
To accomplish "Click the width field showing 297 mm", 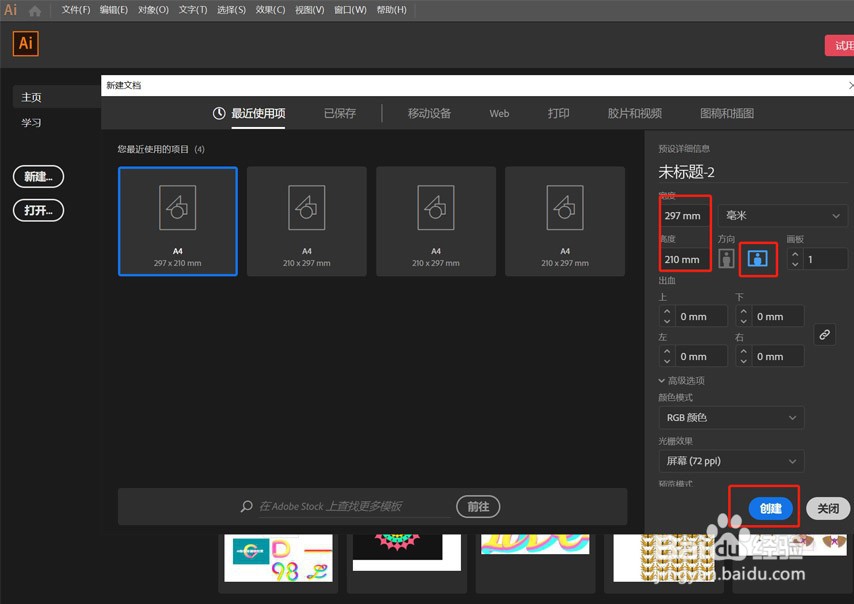I will point(683,215).
